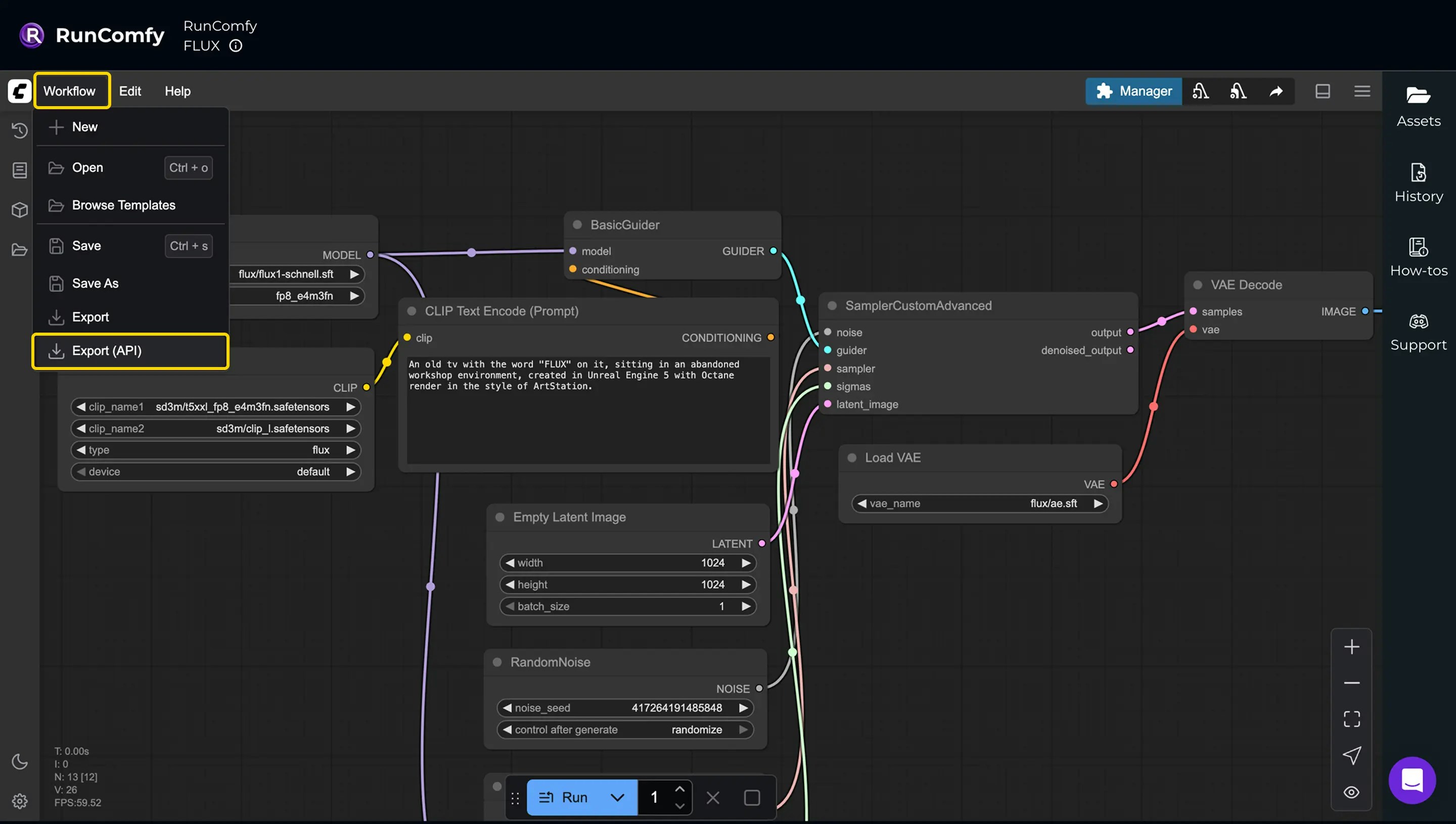Collapse the VAE Decode node
This screenshot has height=824, width=1456.
pos(1198,285)
